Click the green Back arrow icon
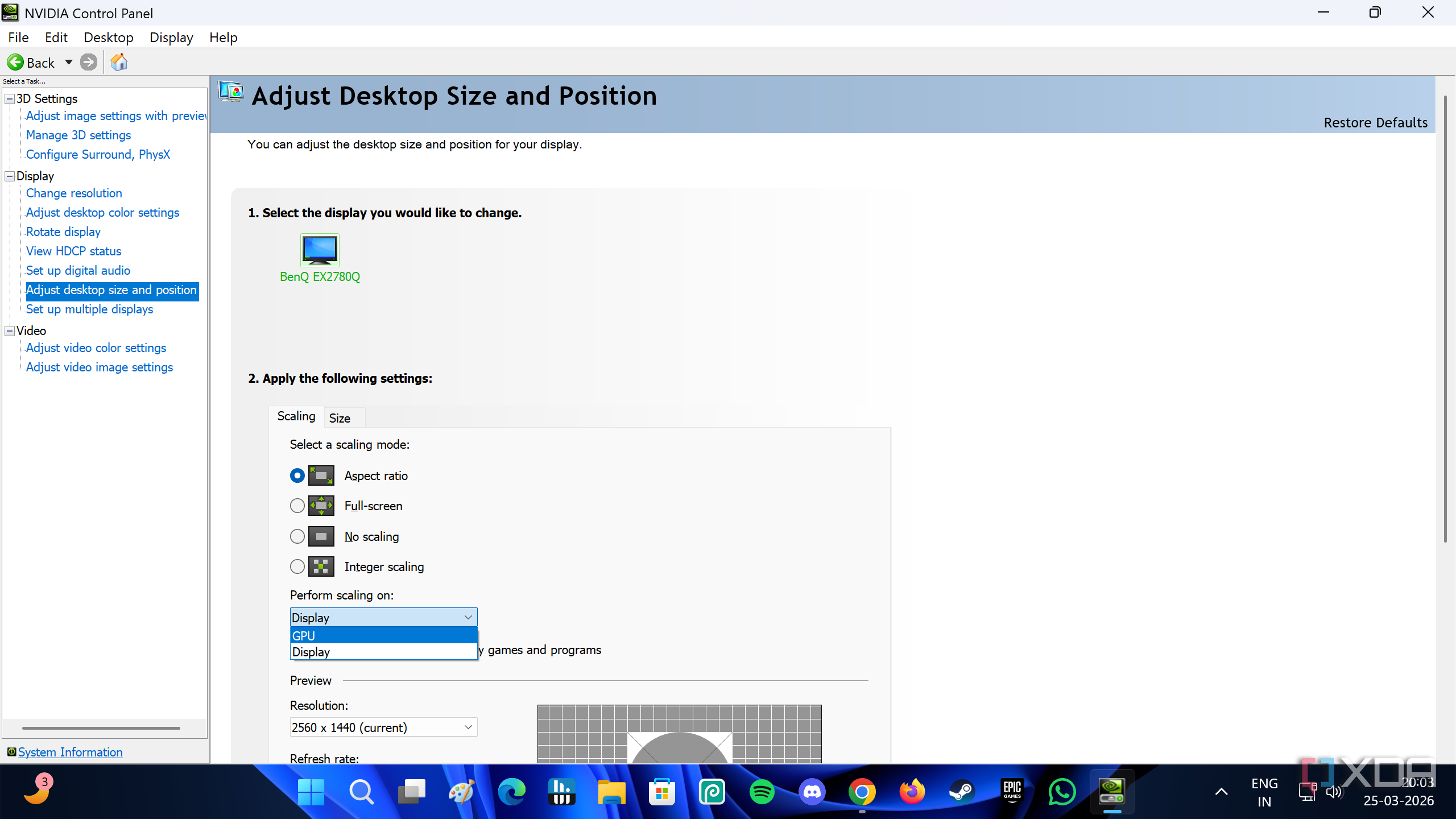Screen dimensions: 1456x819 click(x=15, y=62)
